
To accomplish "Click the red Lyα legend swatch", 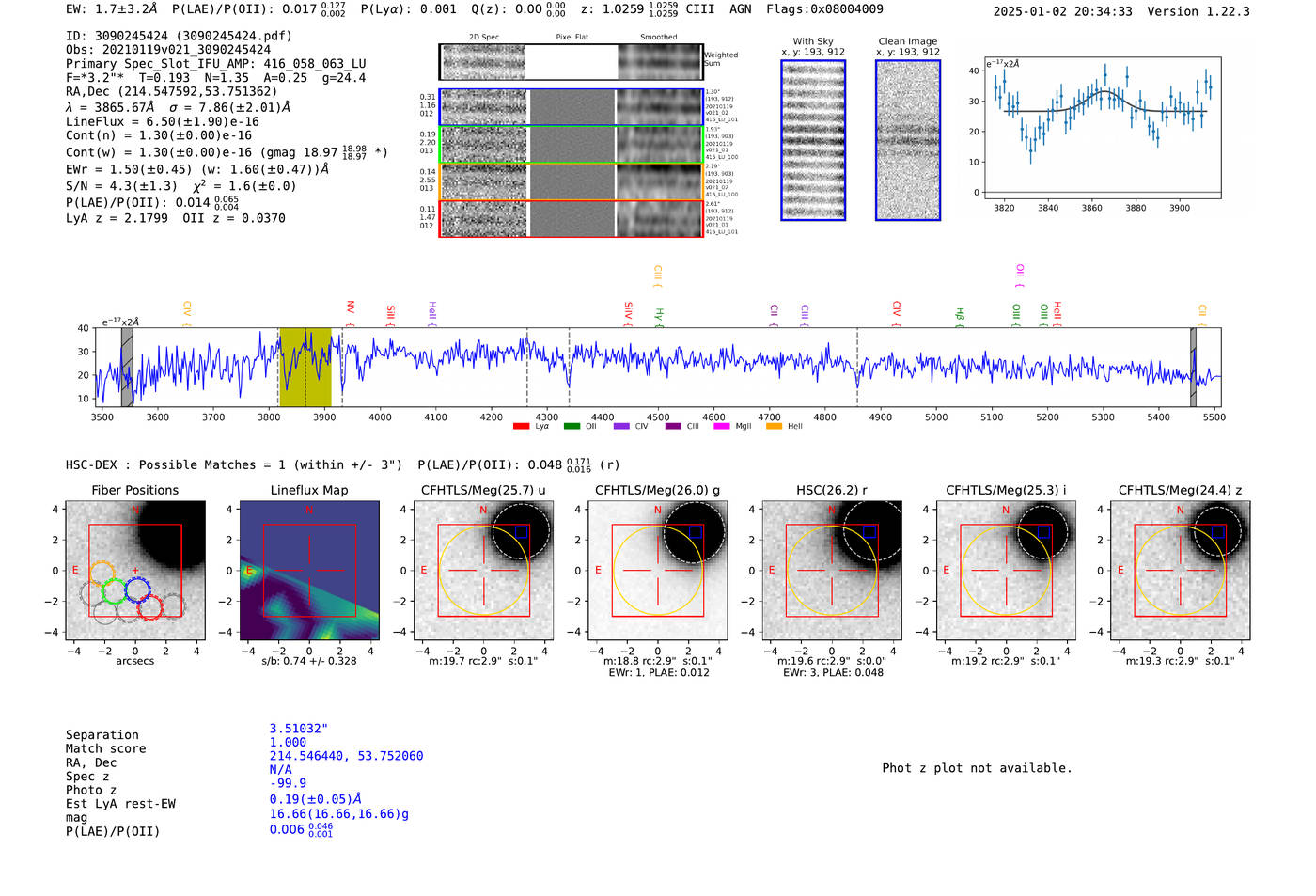I will [x=521, y=427].
